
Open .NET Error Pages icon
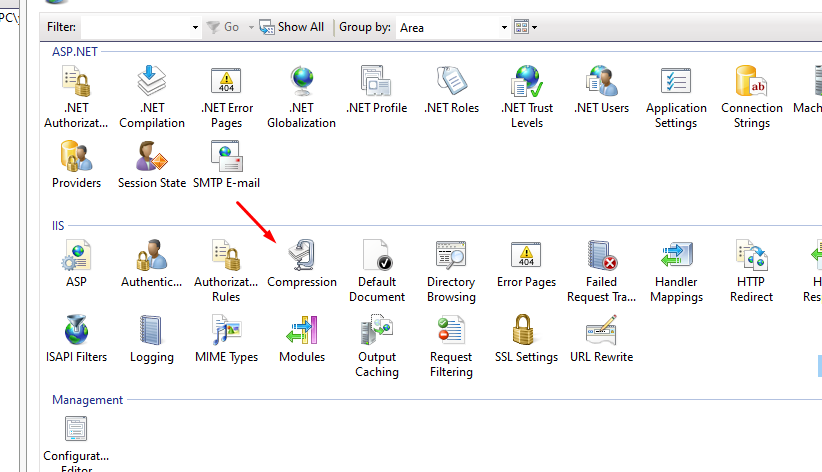point(227,82)
